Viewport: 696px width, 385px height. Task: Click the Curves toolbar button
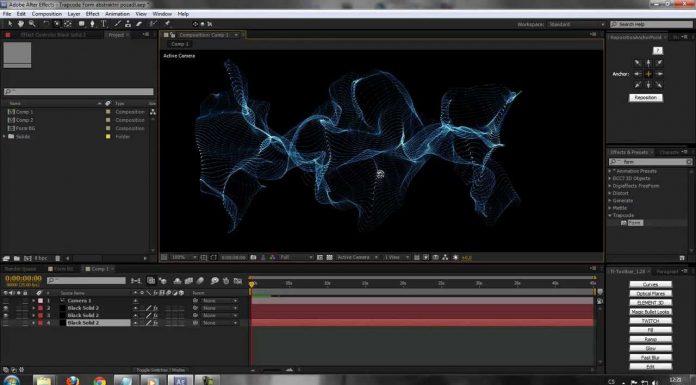coord(650,285)
